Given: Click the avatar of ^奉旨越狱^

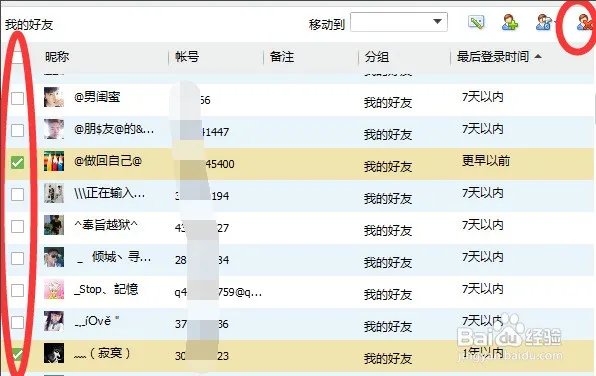Looking at the screenshot, I should coord(54,225).
